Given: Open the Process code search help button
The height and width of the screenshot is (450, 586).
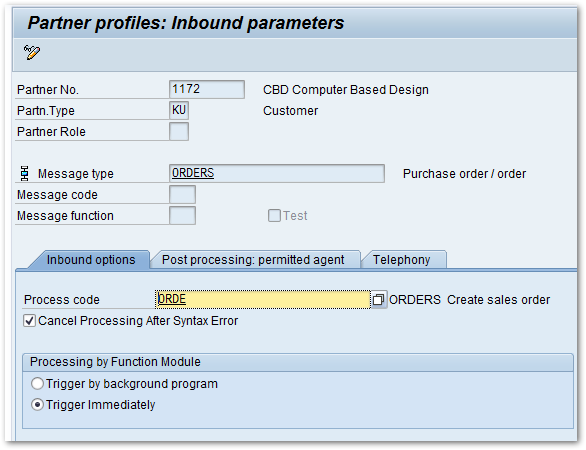Looking at the screenshot, I should click(379, 299).
